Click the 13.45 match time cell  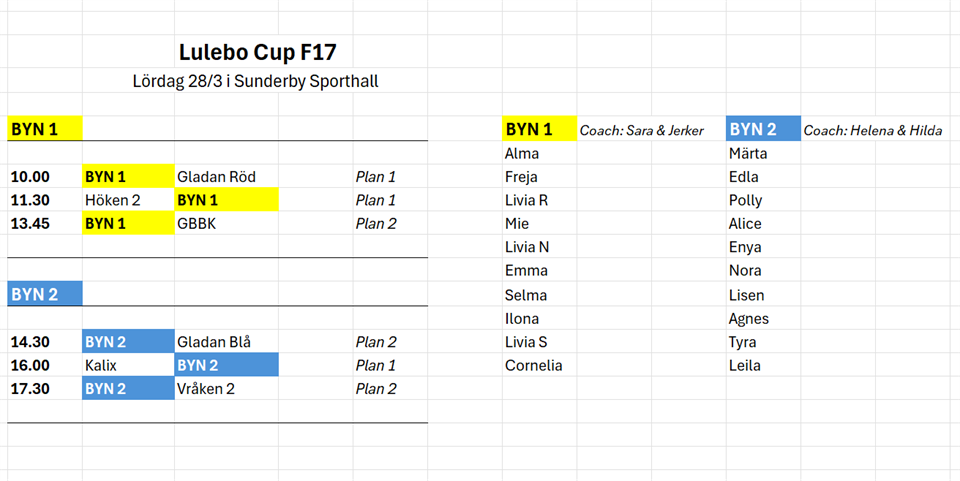30,223
